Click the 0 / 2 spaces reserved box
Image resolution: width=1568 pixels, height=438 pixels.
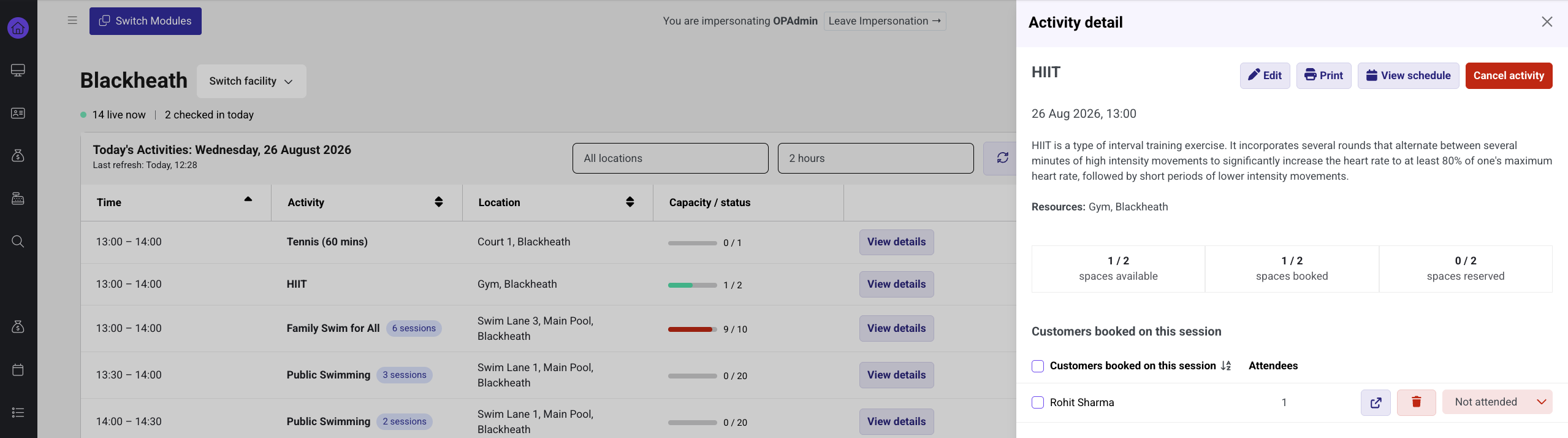click(1466, 269)
